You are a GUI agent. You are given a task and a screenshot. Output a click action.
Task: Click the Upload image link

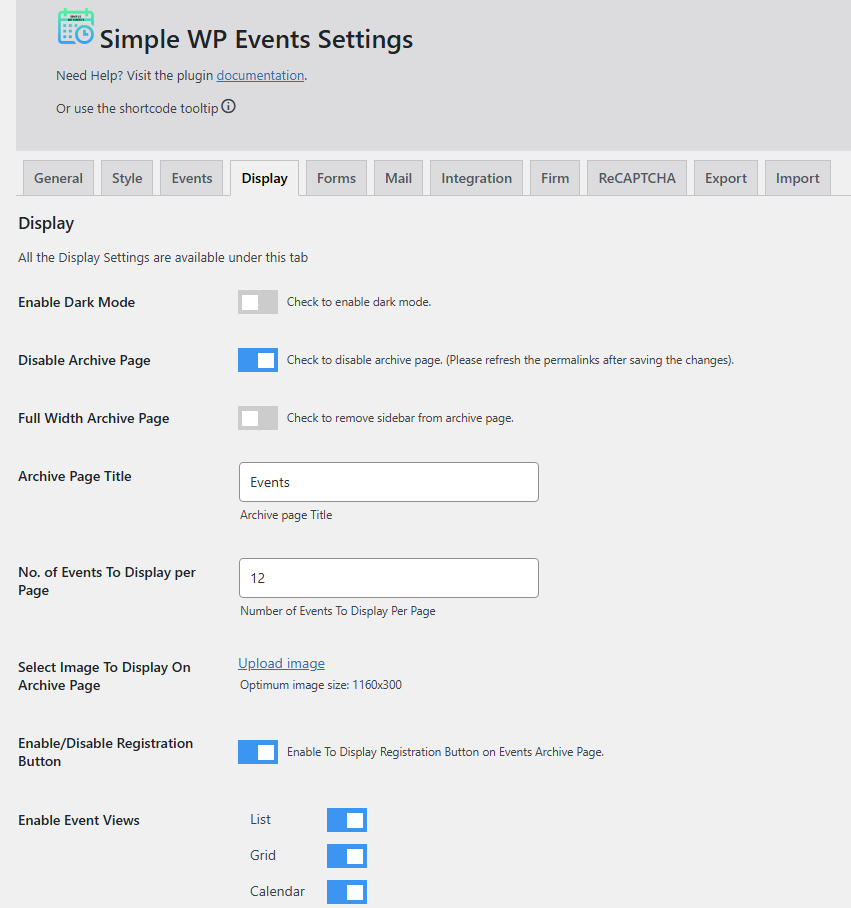(281, 664)
